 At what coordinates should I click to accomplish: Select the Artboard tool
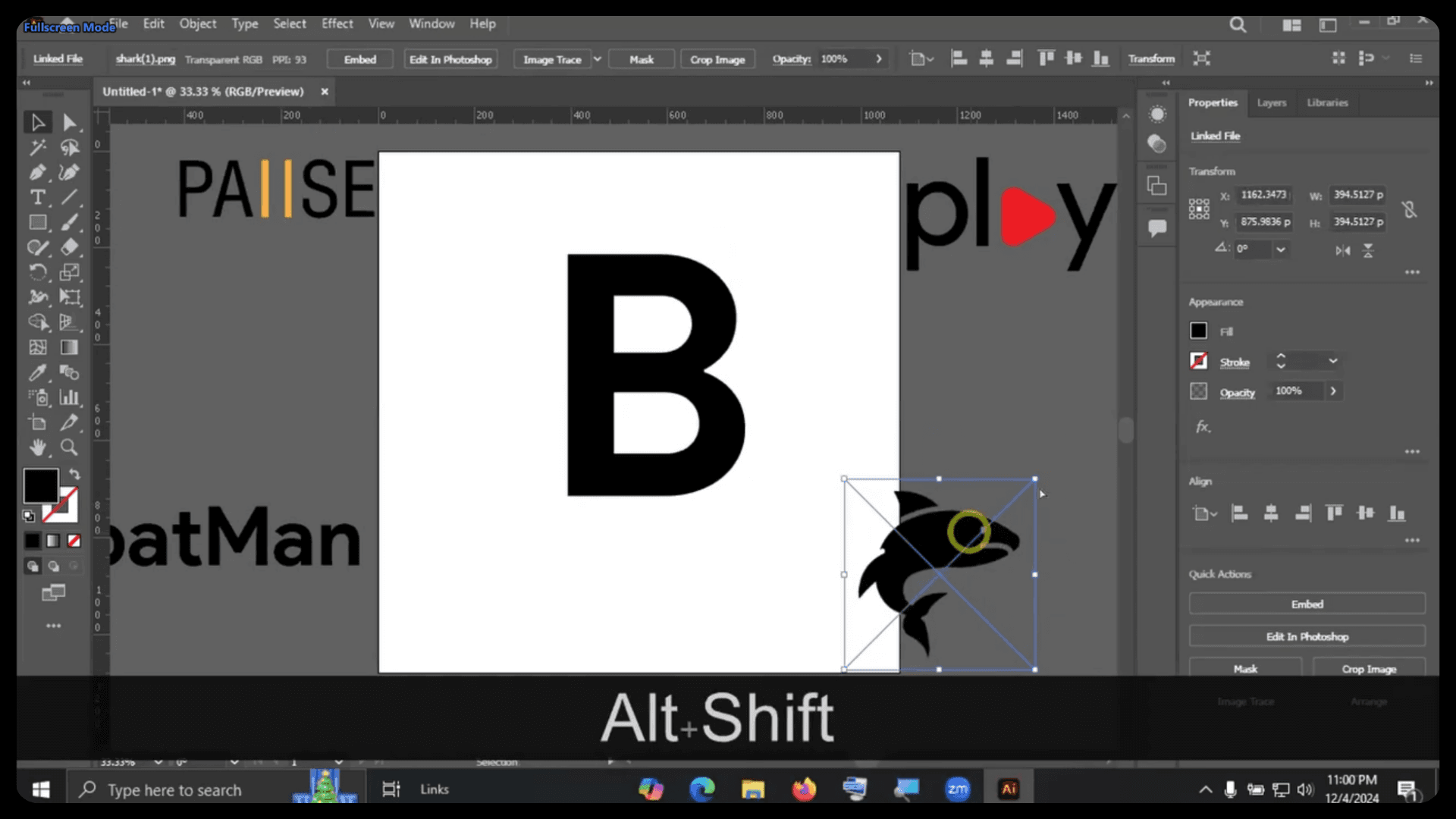coord(37,422)
